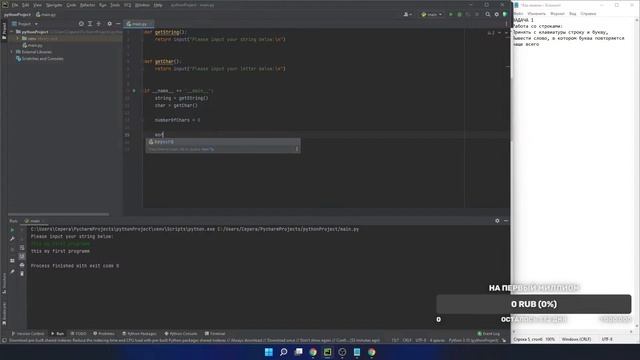Click the trash clear-all icon in the Run panel

(x=22, y=273)
